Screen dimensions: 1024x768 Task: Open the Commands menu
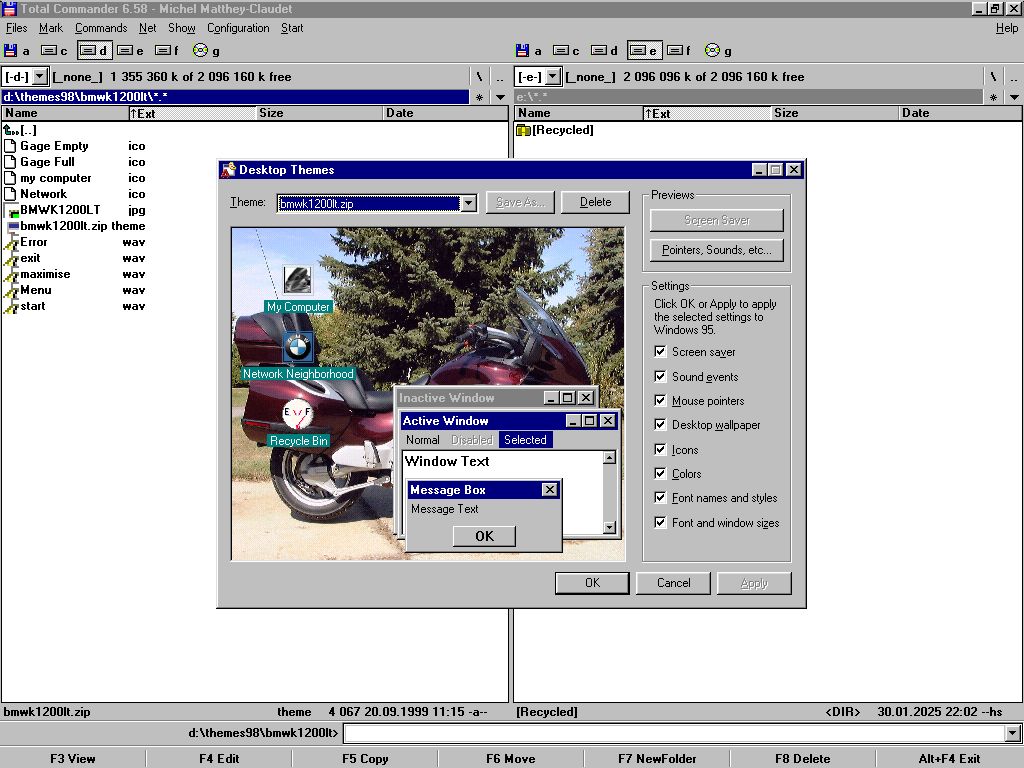[101, 28]
